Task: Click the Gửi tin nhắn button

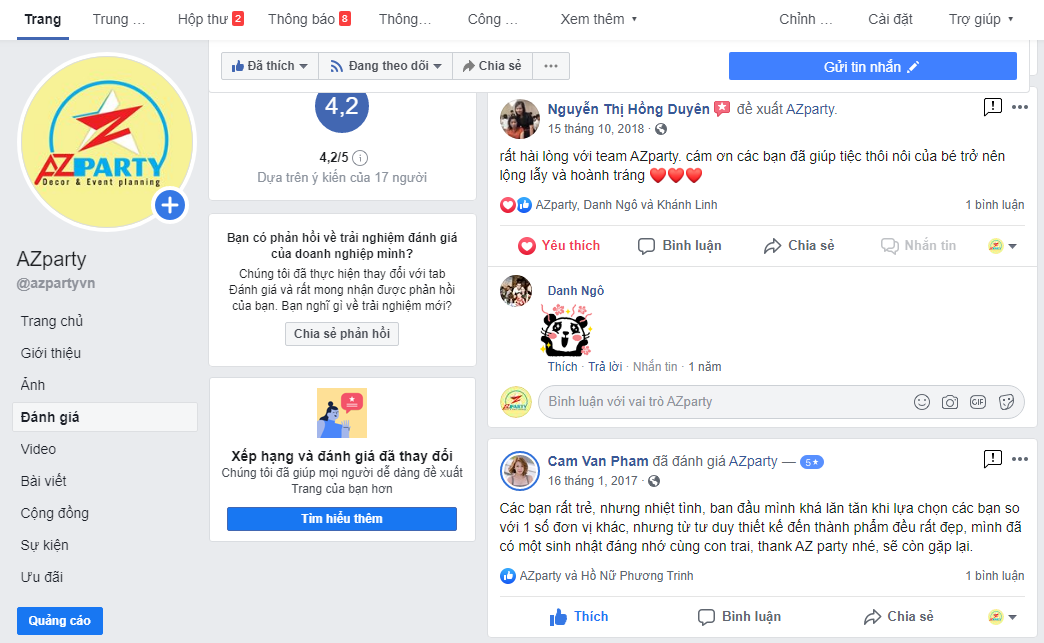Action: point(872,67)
